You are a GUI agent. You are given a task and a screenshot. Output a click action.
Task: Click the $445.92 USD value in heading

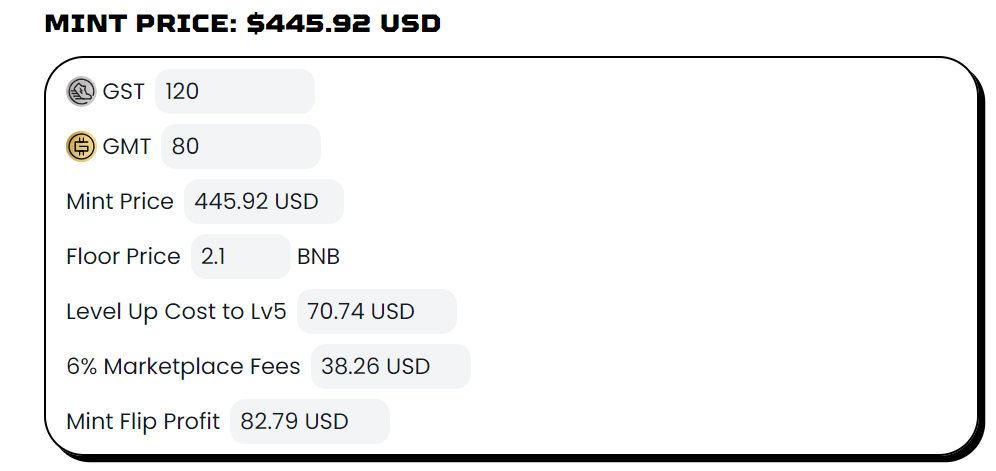344,24
